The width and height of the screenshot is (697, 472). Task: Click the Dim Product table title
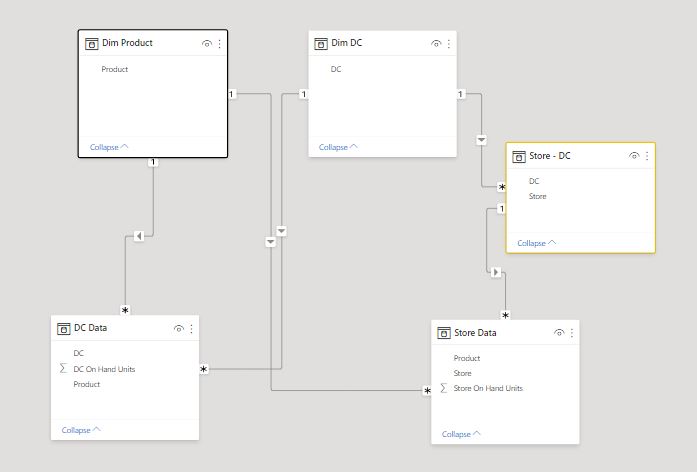pyautogui.click(x=127, y=43)
